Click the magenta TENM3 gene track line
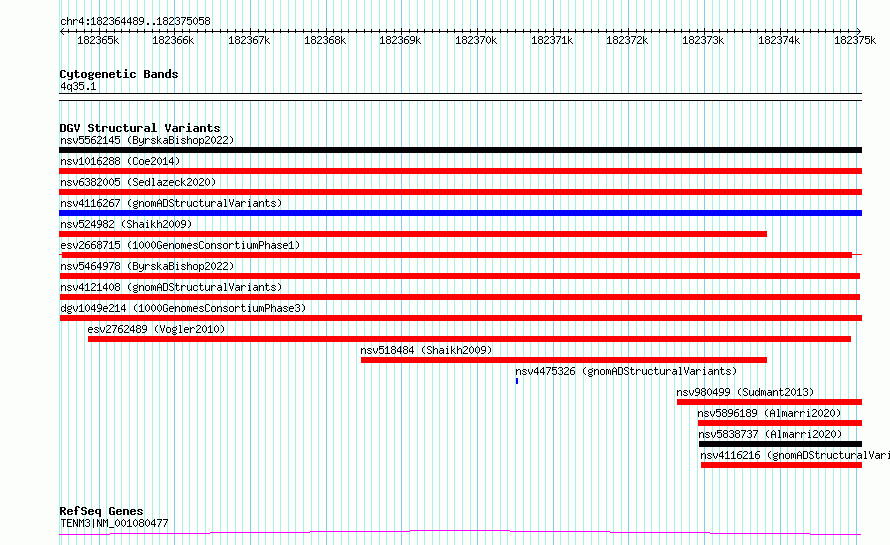The image size is (890, 545). 460,533
